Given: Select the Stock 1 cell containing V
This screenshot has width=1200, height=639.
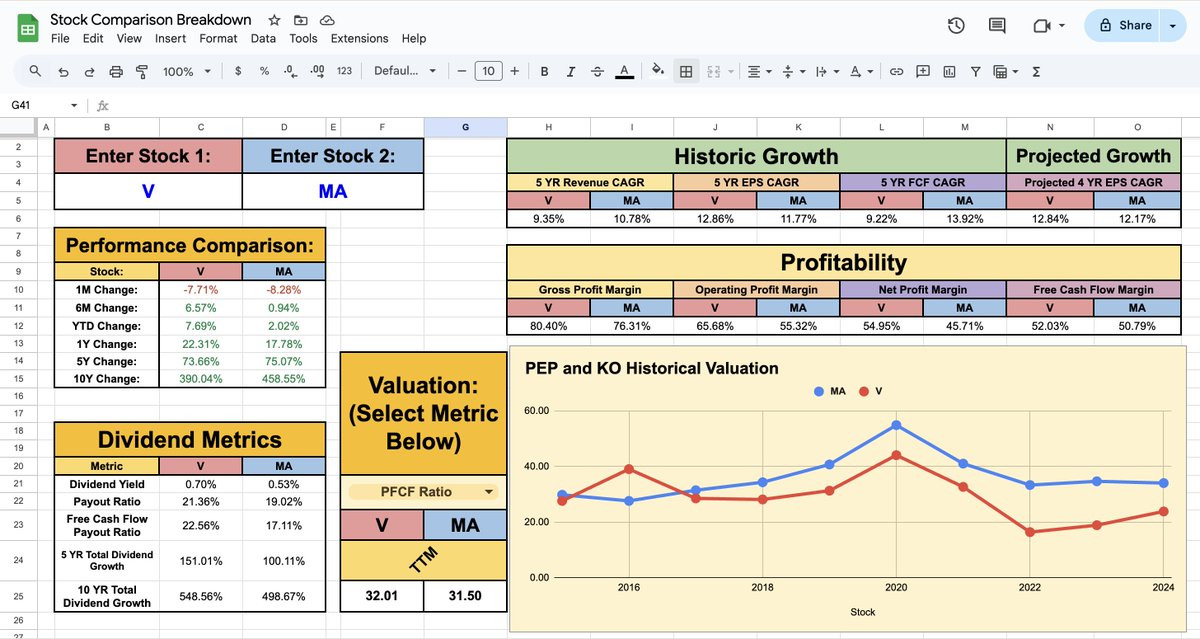Looking at the screenshot, I should coord(148,190).
